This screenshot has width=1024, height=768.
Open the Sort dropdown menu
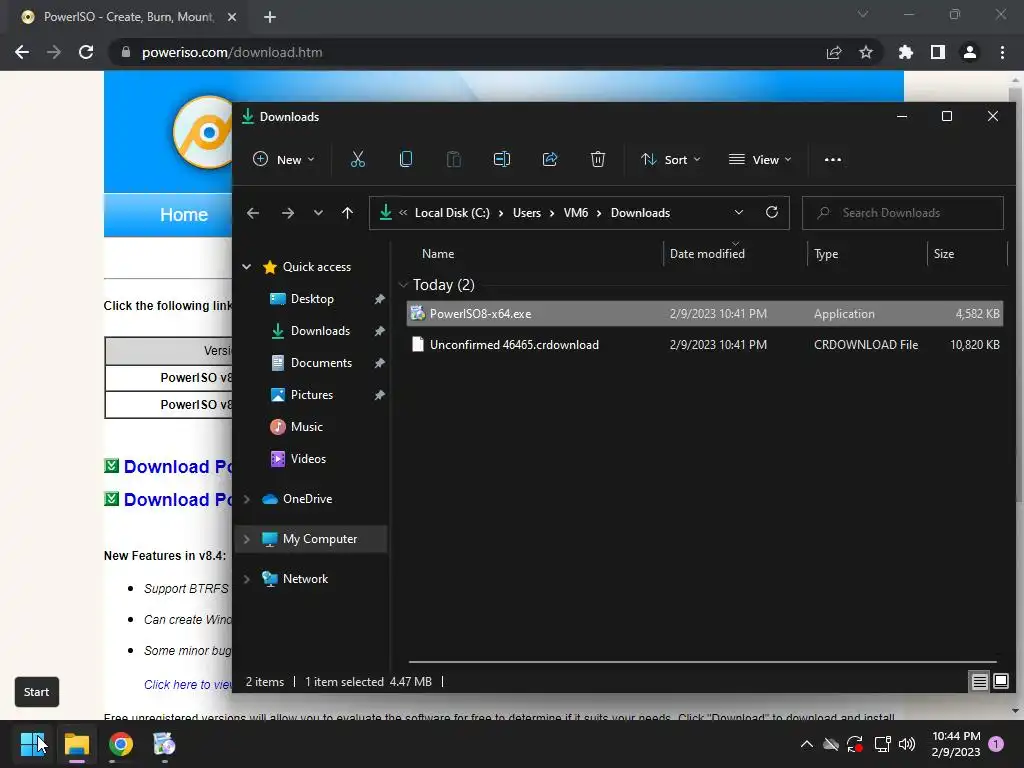point(671,159)
